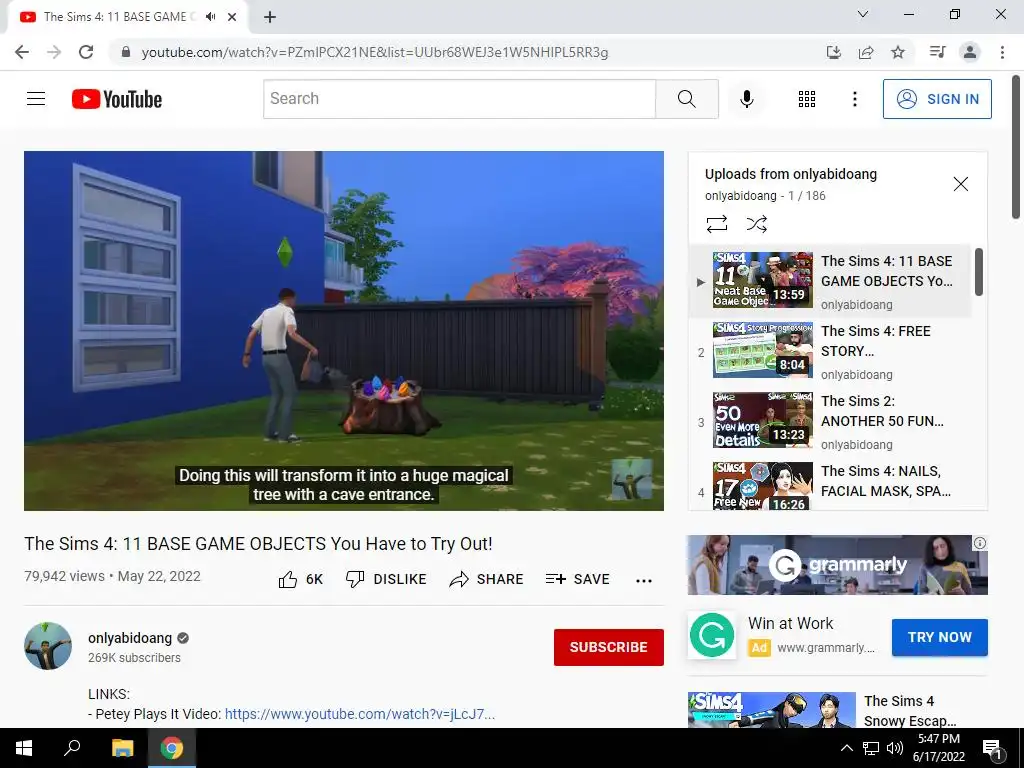Toggle shuffle playlist
The width and height of the screenshot is (1024, 768).
click(x=756, y=224)
